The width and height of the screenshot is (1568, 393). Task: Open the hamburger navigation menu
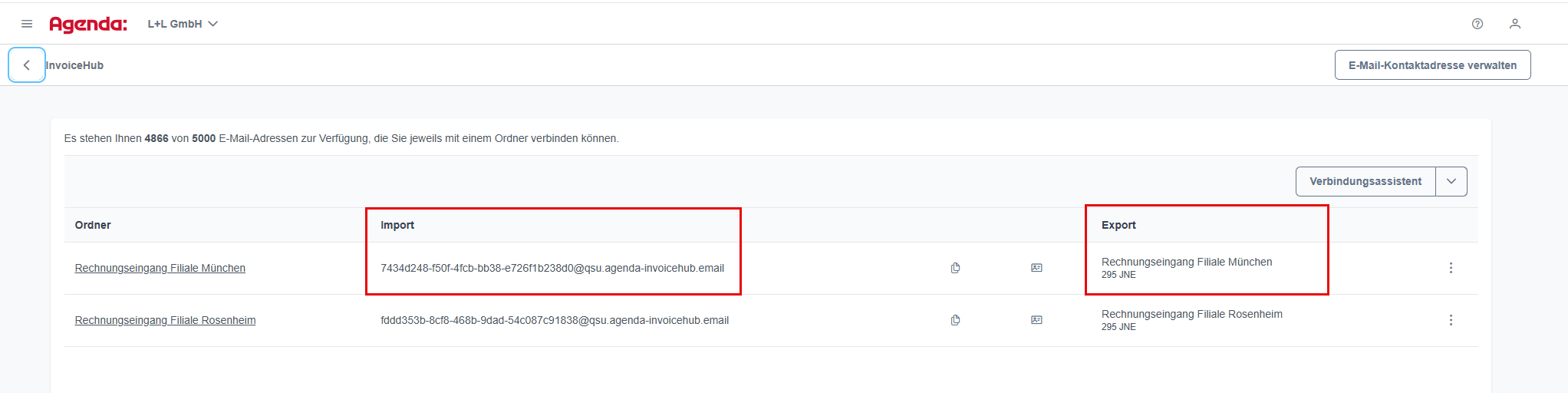[27, 24]
